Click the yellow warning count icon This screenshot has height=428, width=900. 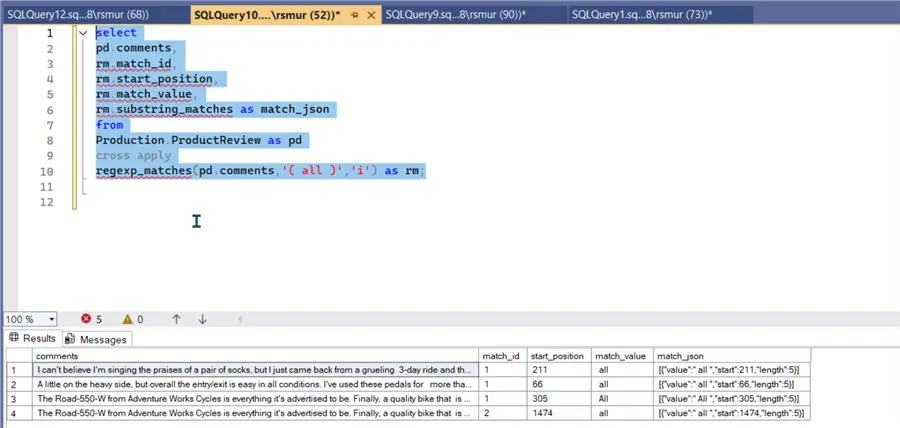[x=126, y=319]
